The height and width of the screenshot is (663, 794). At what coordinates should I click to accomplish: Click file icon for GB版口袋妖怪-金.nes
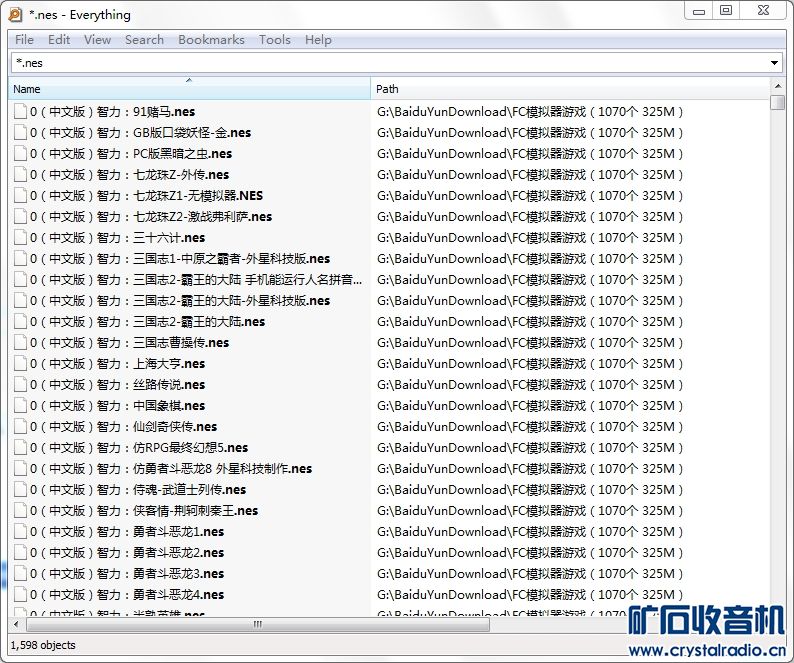coord(20,133)
